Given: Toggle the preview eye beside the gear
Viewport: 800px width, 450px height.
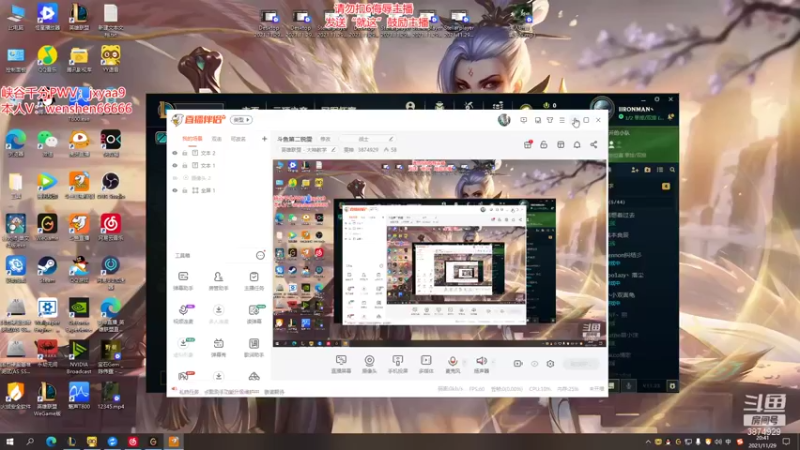Looking at the screenshot, I should [534, 364].
